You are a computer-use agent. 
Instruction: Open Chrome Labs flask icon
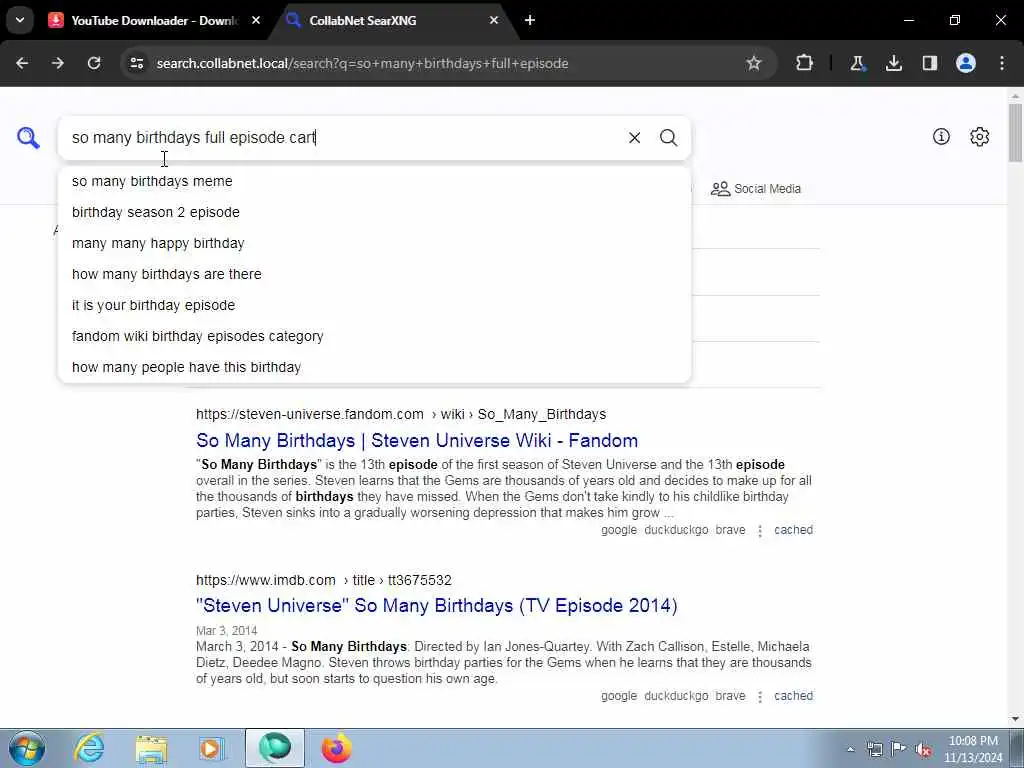tap(857, 63)
